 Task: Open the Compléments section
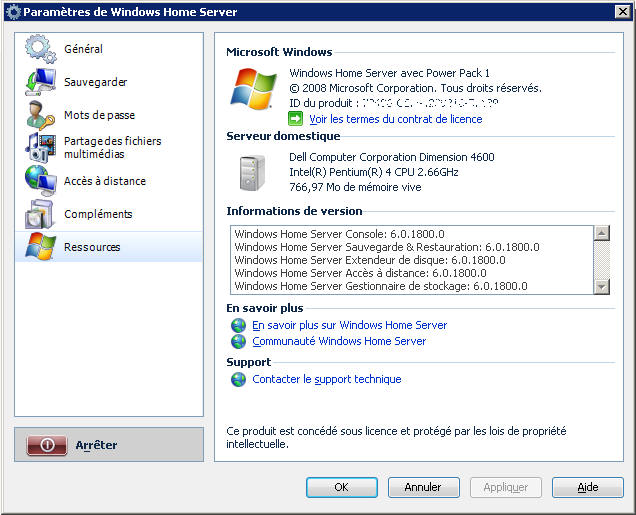tap(109, 214)
